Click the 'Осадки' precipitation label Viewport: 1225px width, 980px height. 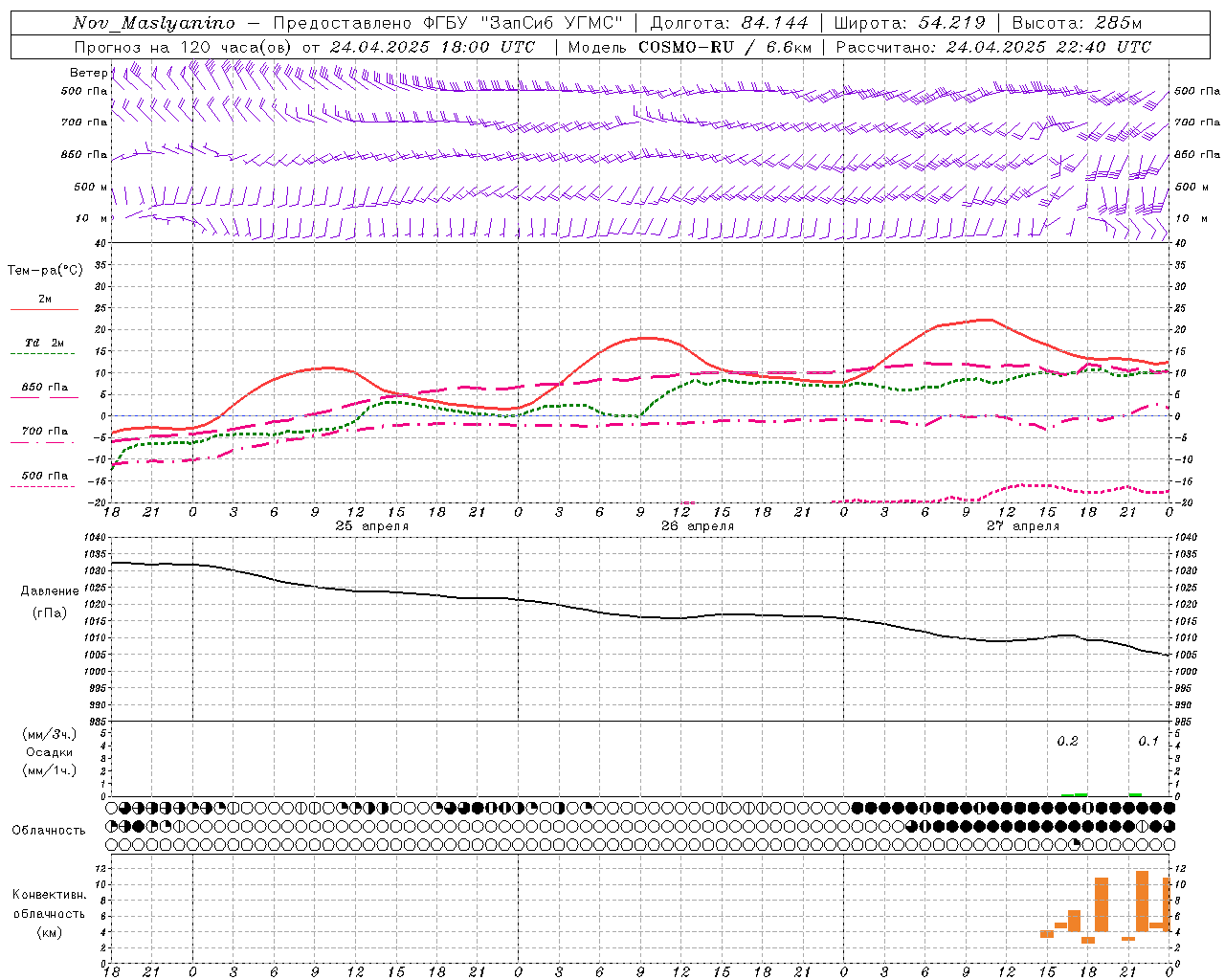[x=50, y=752]
